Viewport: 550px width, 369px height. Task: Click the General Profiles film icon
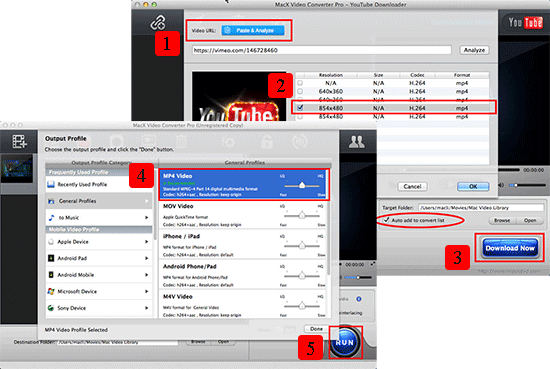pos(51,201)
